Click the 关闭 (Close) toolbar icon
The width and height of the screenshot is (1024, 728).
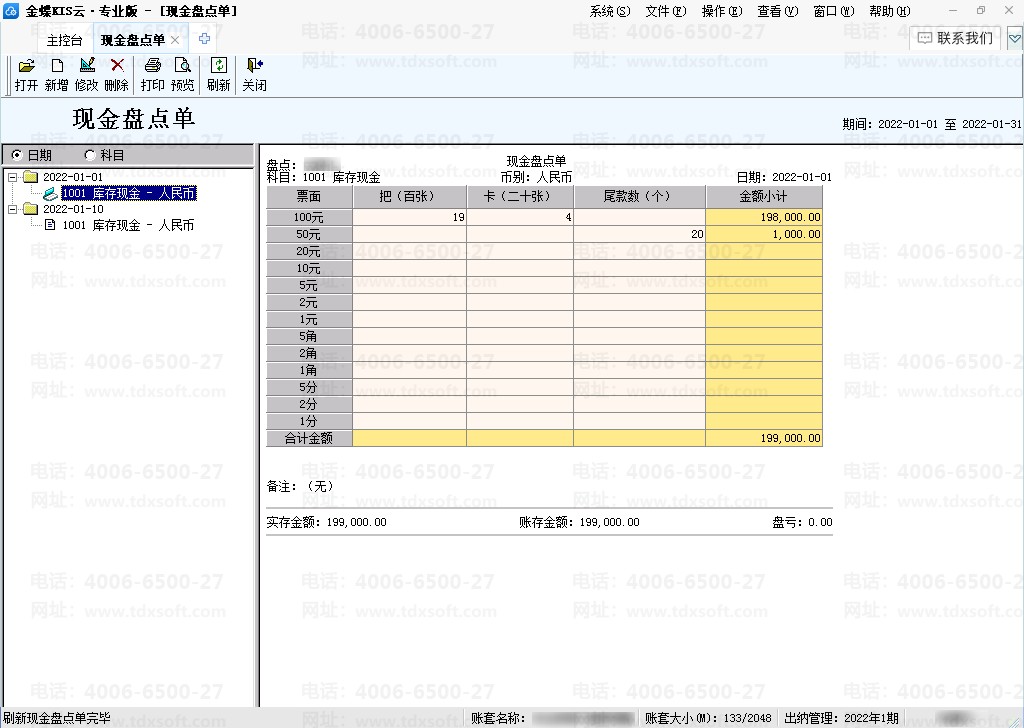click(255, 65)
